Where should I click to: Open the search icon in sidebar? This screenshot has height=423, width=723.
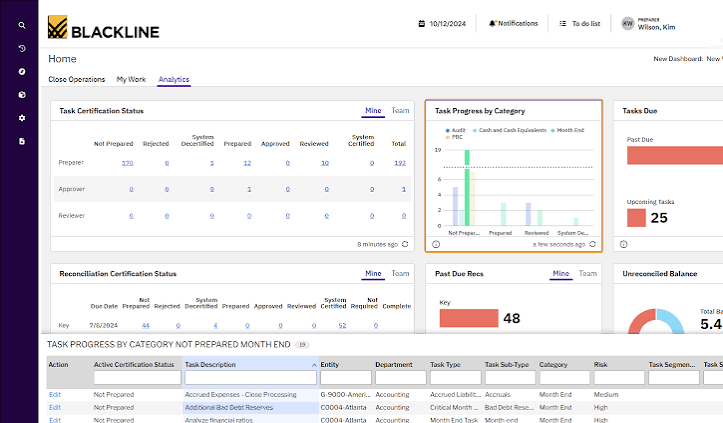click(x=22, y=25)
